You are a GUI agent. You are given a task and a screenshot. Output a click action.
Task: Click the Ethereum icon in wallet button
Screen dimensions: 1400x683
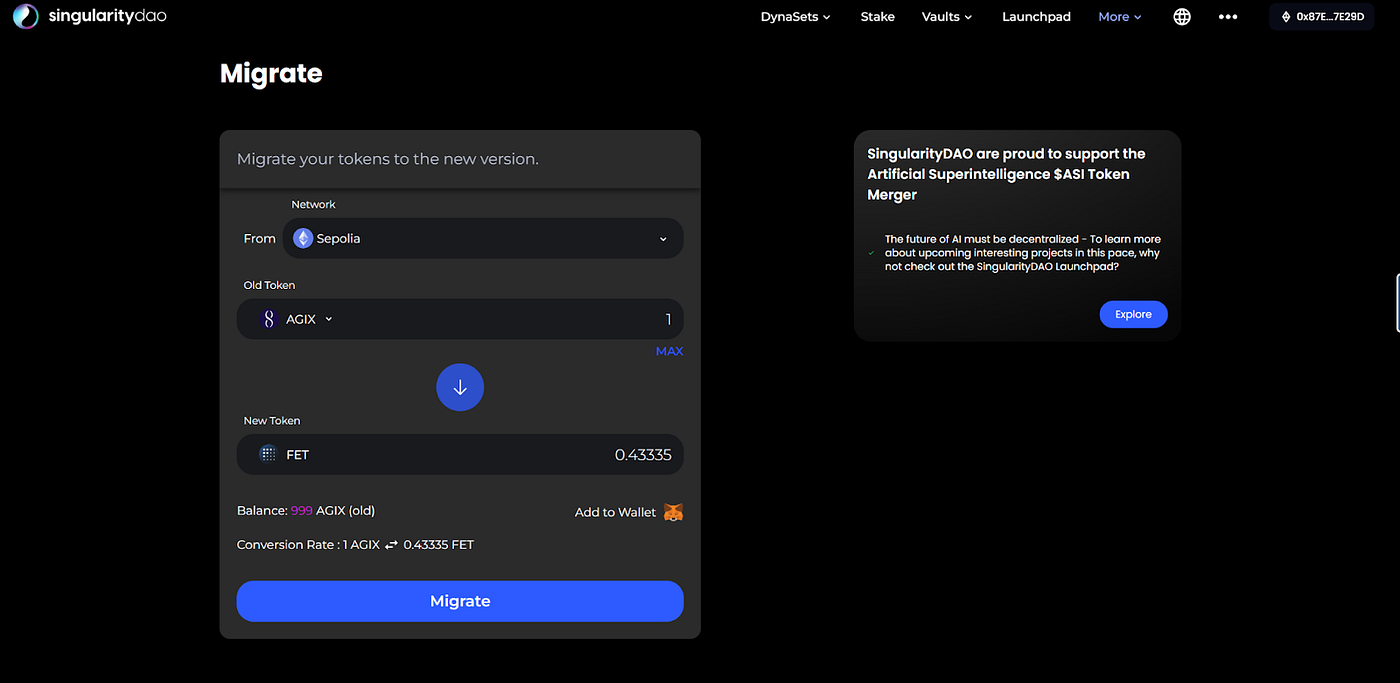pyautogui.click(x=1286, y=17)
